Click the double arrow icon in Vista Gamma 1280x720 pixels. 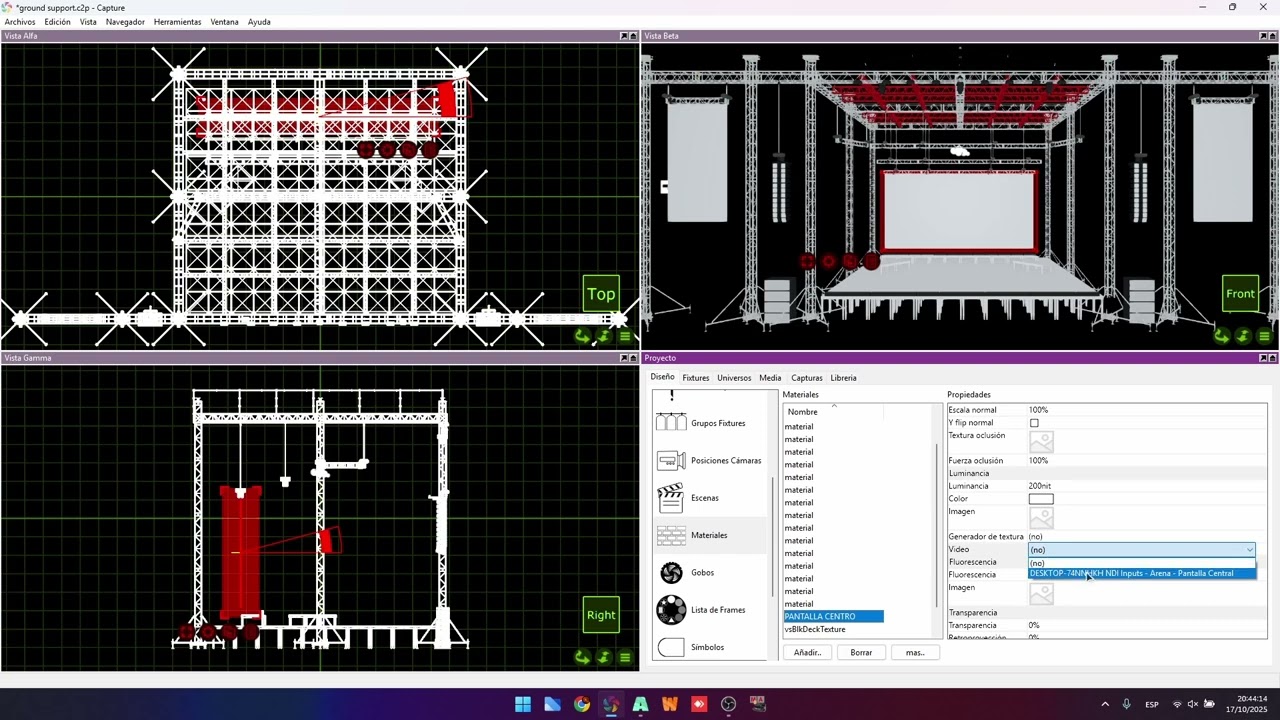coord(604,657)
